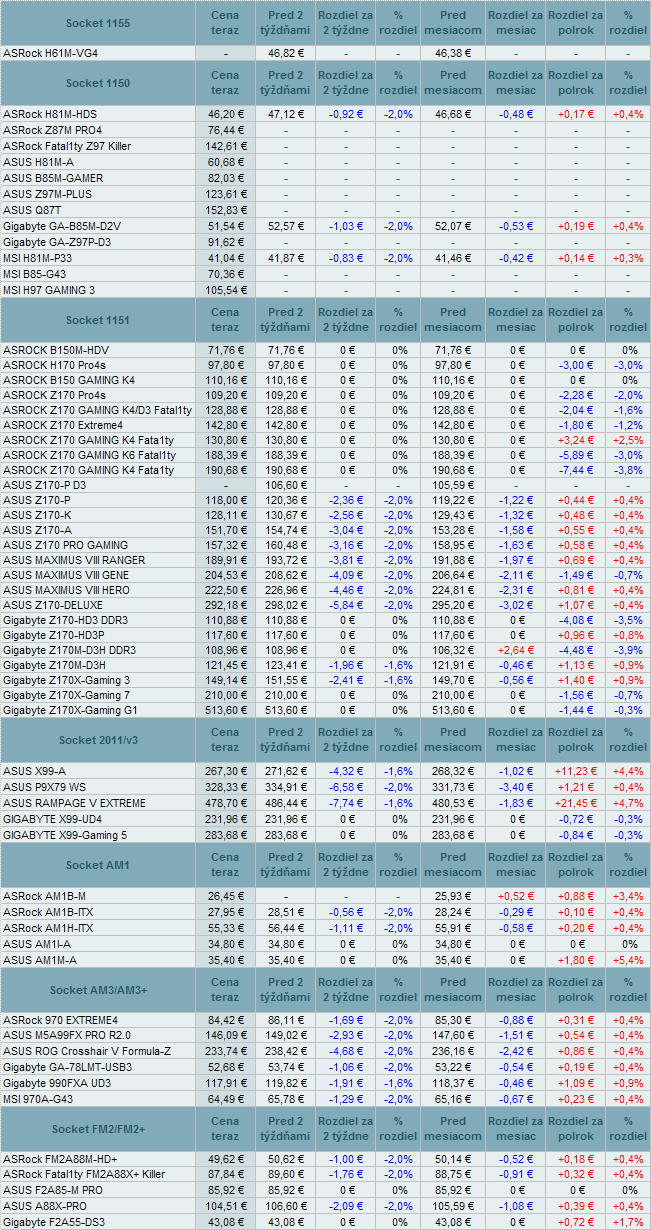Select the Gigabyte GA-B85M-D2V product name

(62, 226)
